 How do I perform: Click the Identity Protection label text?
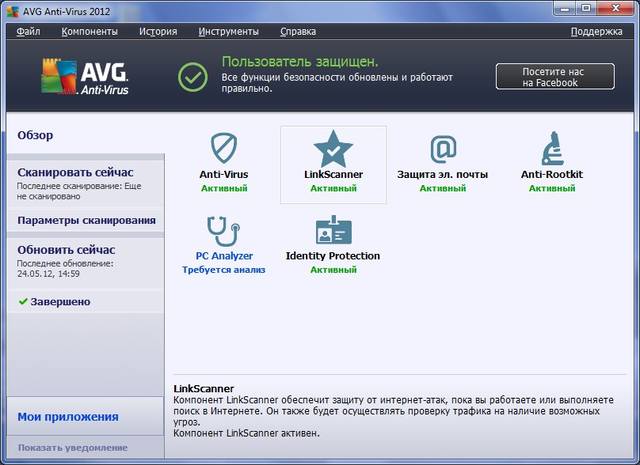click(x=333, y=256)
